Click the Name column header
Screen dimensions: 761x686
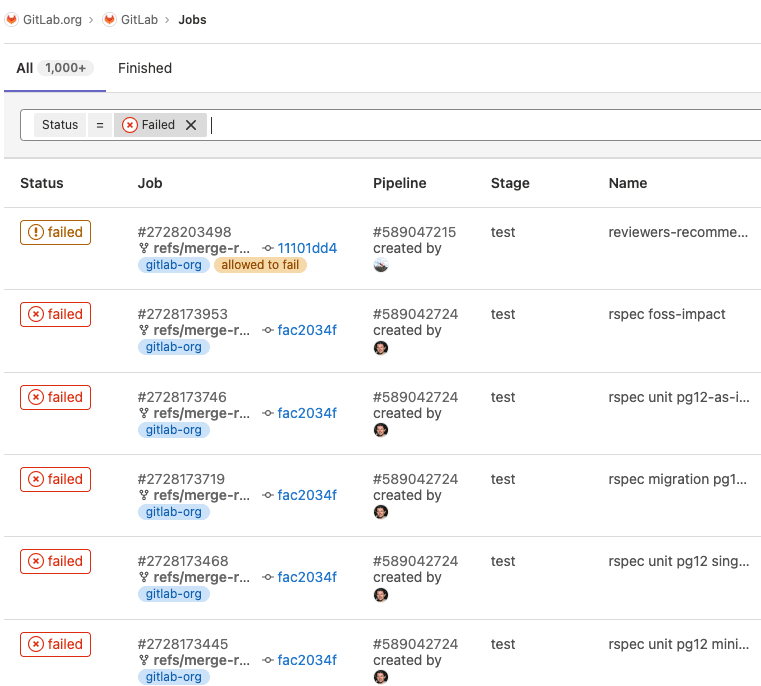[628, 183]
